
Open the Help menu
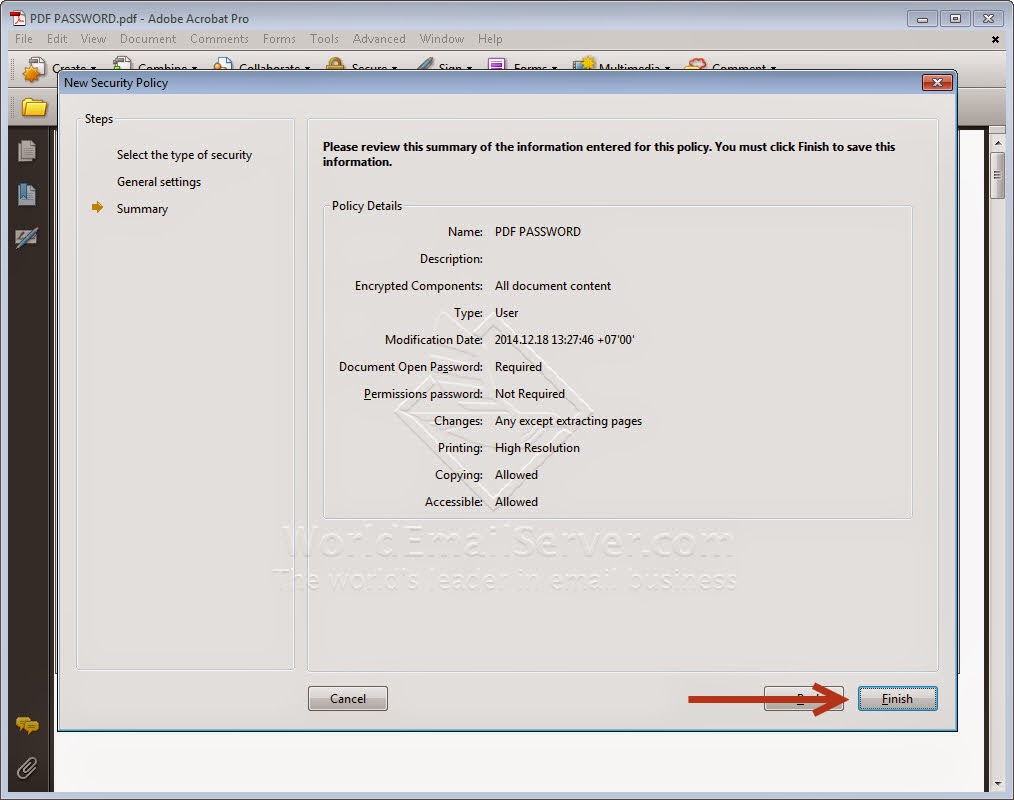[490, 39]
